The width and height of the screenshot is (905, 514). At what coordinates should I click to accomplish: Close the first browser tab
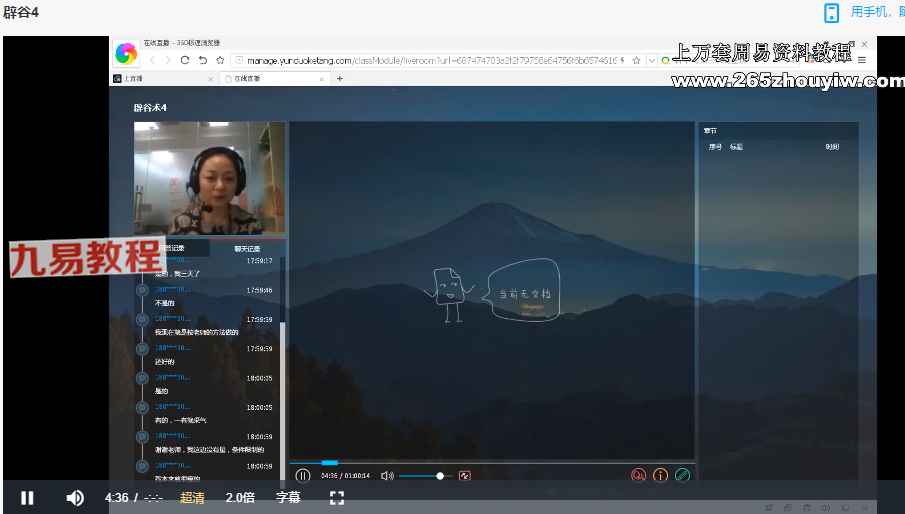click(210, 79)
